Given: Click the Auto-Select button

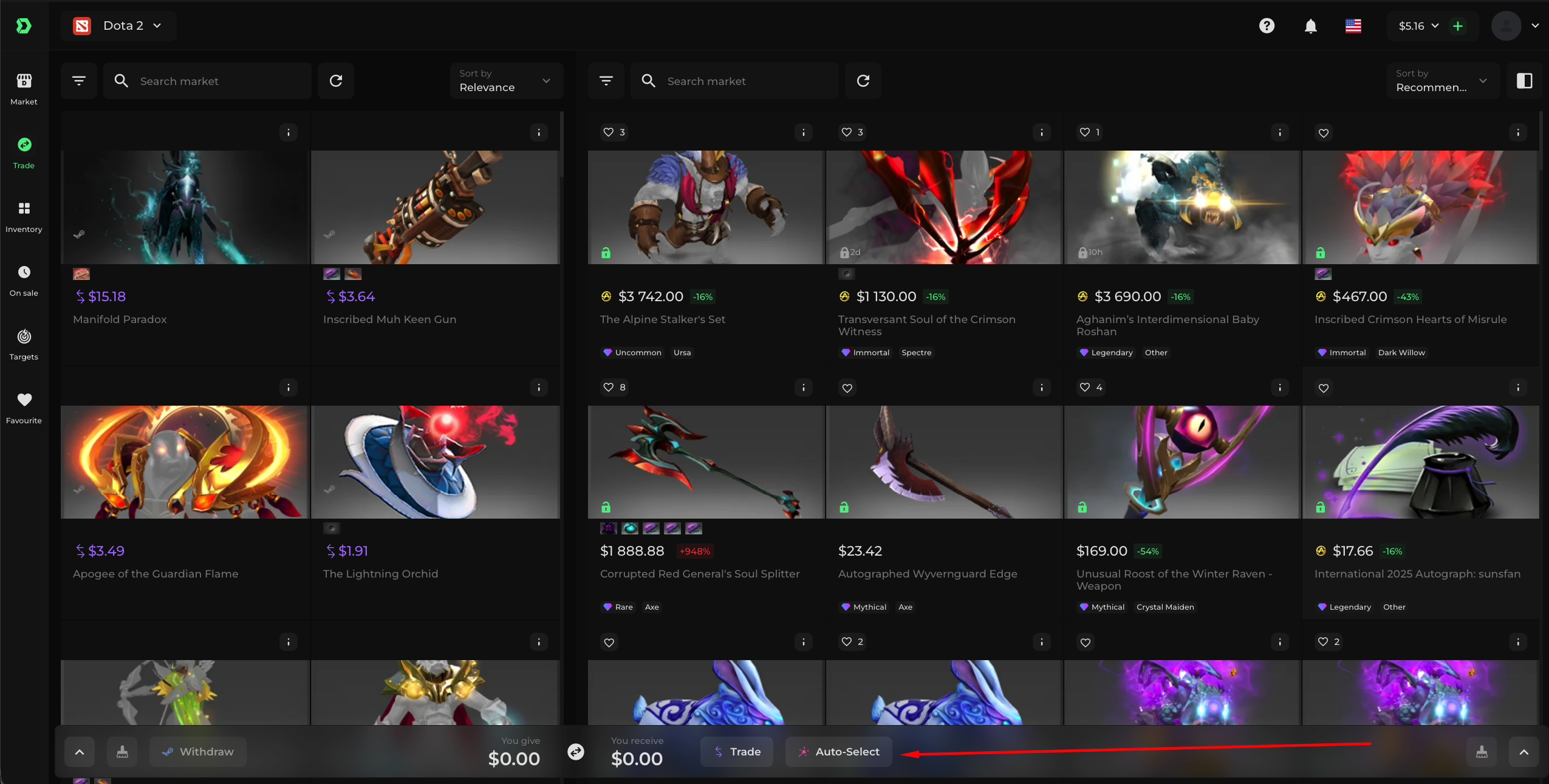Looking at the screenshot, I should (839, 752).
